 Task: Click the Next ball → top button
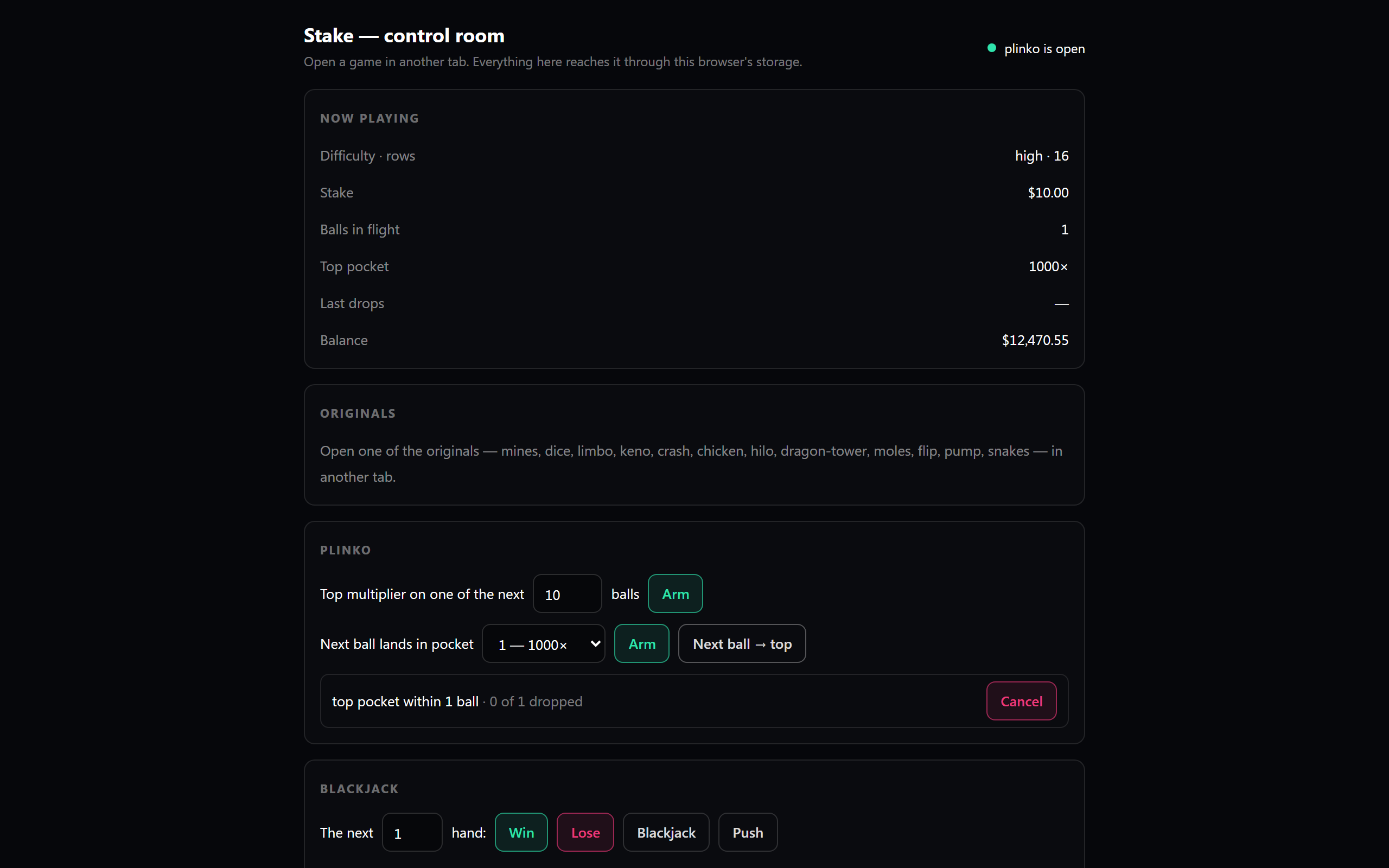coord(742,643)
